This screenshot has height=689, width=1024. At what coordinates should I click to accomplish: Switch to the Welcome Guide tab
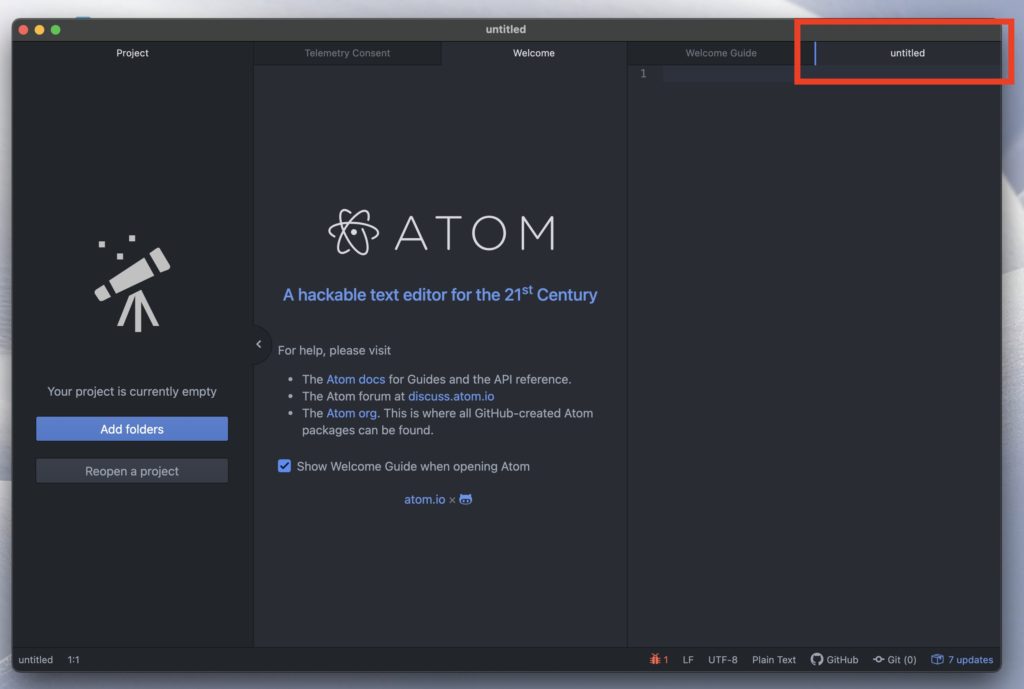click(x=721, y=53)
